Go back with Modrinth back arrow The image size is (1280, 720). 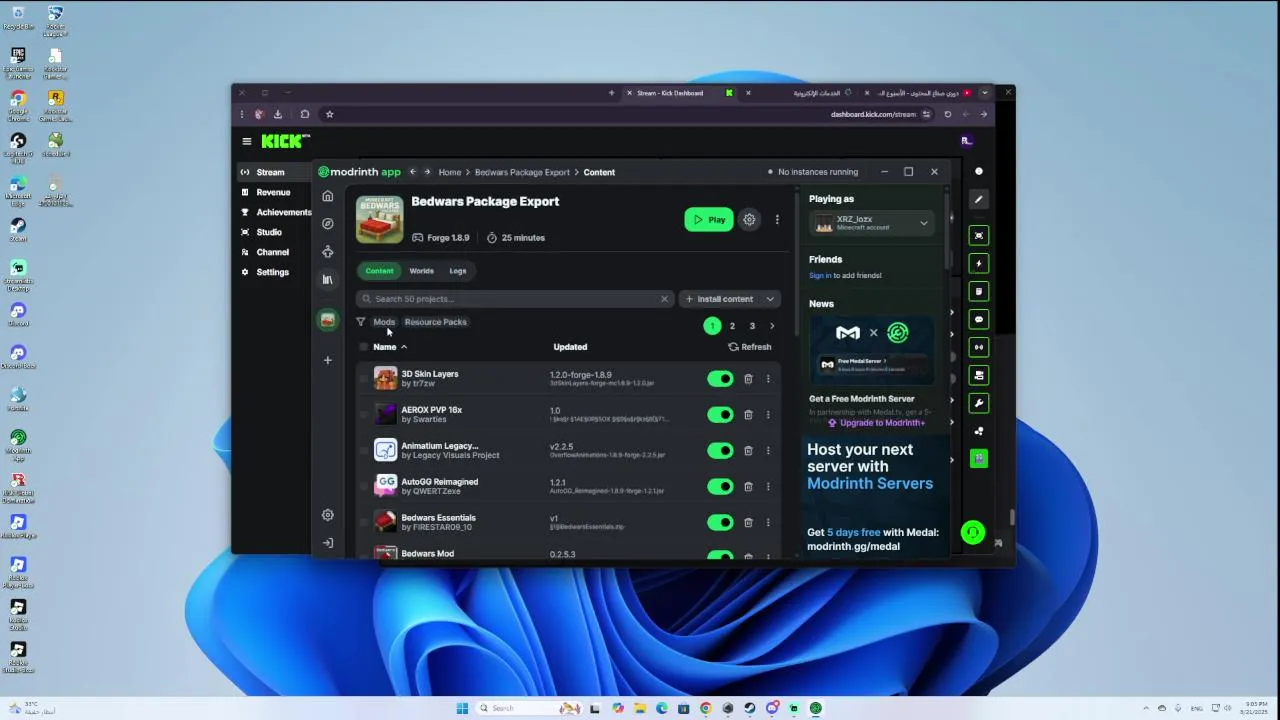click(412, 172)
